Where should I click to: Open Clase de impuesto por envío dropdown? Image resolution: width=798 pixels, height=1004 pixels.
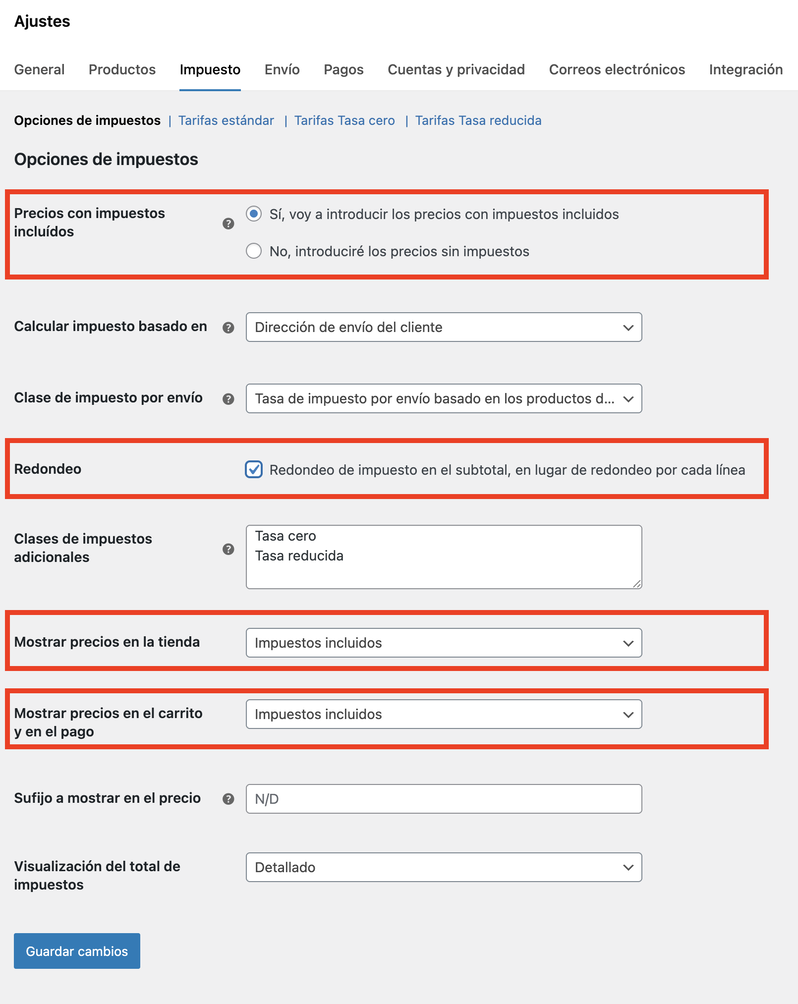pyautogui.click(x=443, y=398)
